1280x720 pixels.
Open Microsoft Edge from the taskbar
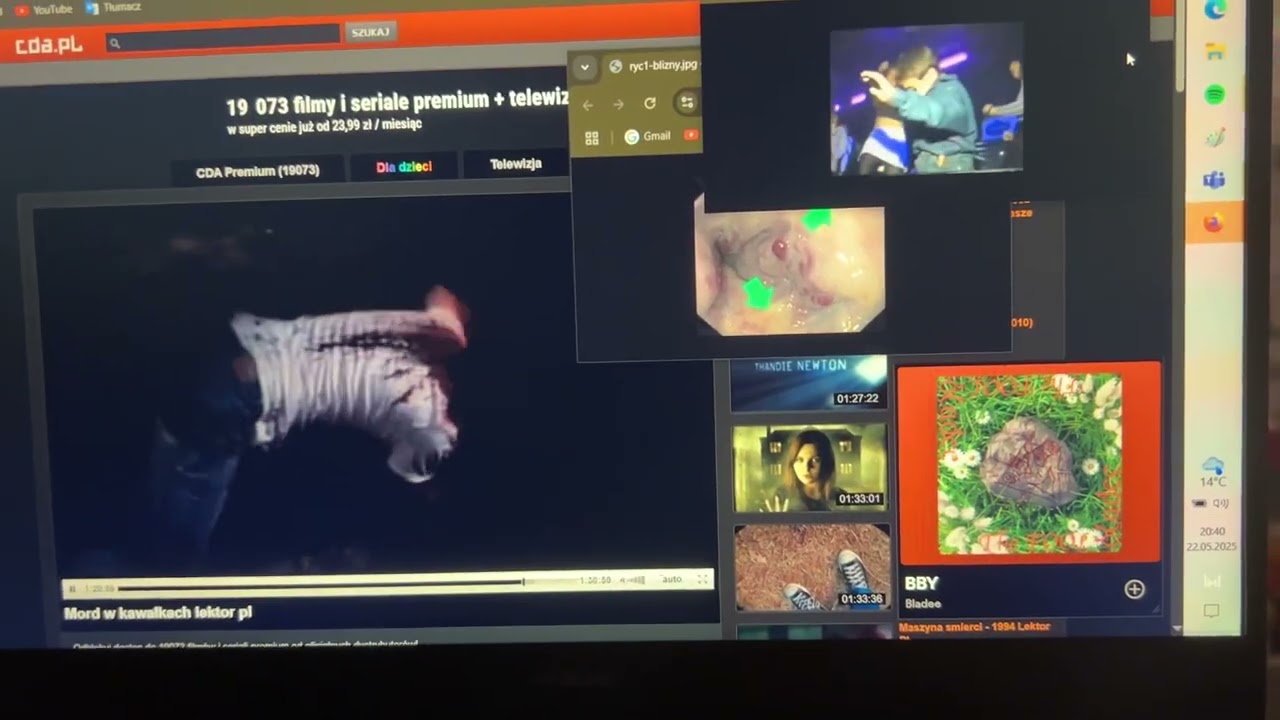coord(1215,10)
